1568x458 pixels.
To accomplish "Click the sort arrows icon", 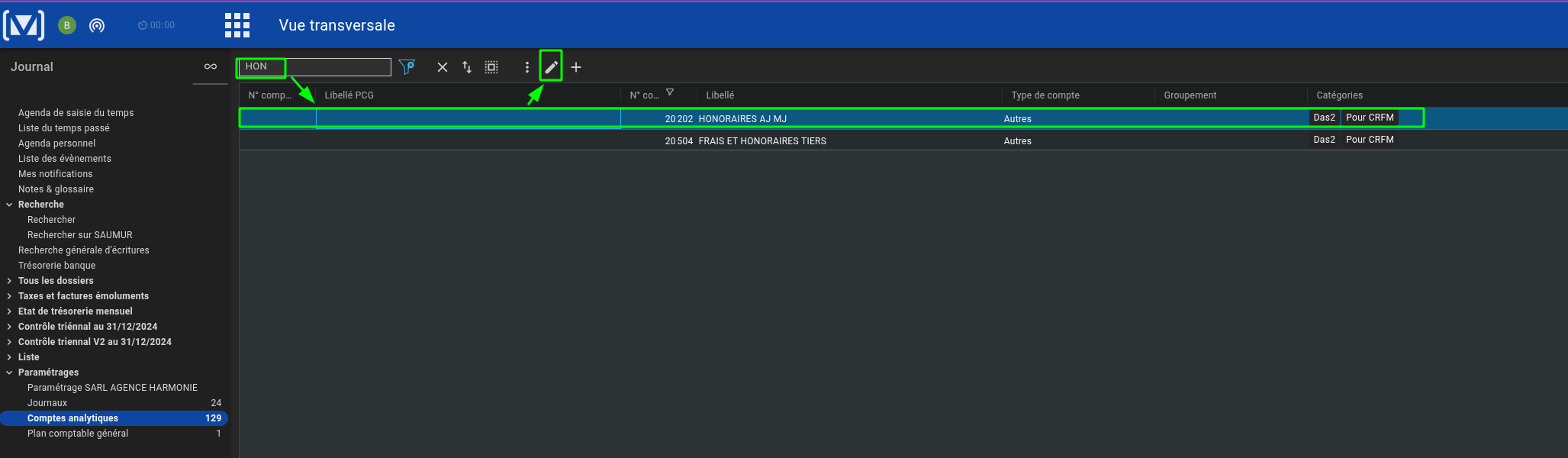I will click(467, 67).
